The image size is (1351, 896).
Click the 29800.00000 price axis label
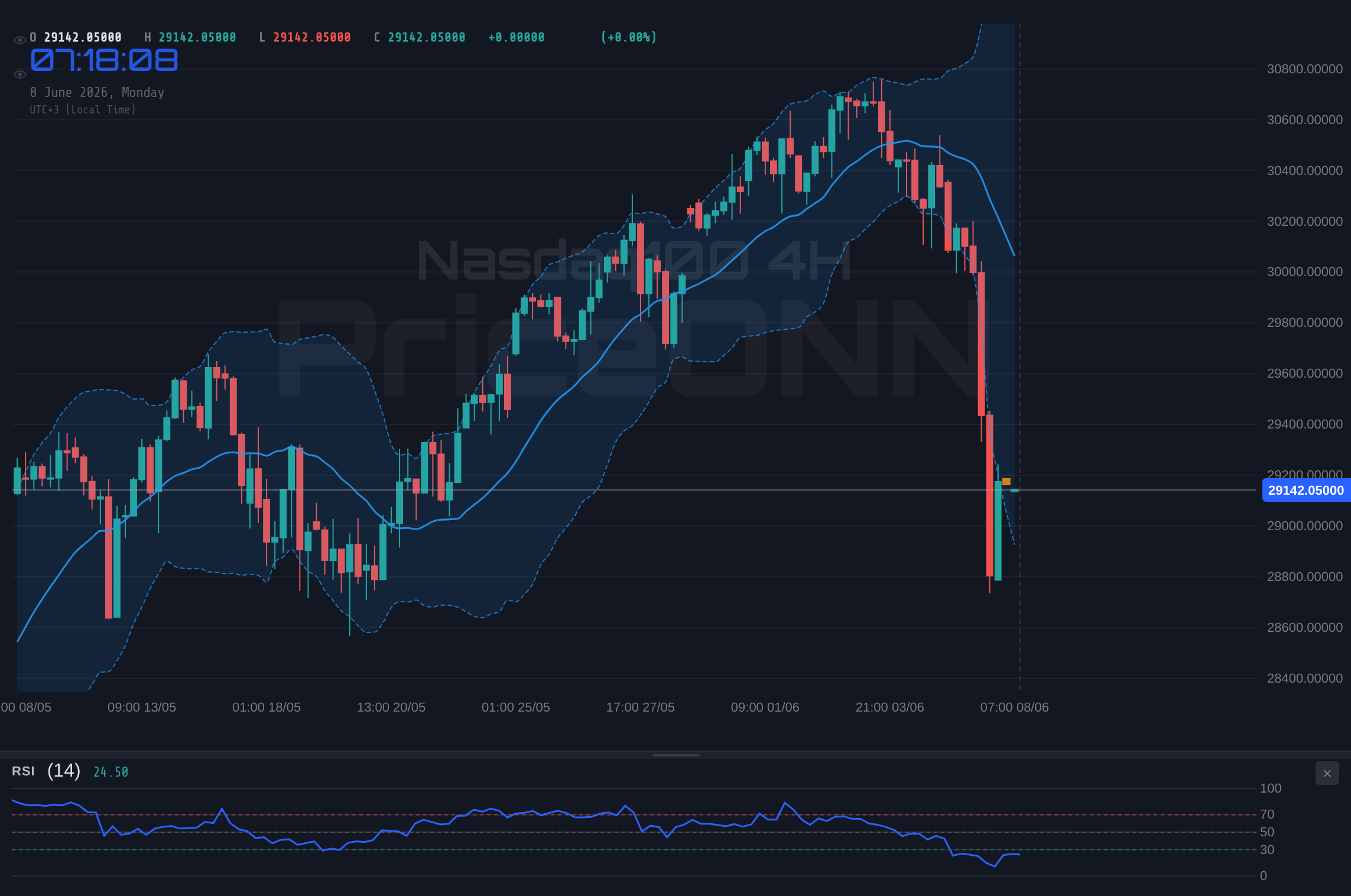(1305, 323)
